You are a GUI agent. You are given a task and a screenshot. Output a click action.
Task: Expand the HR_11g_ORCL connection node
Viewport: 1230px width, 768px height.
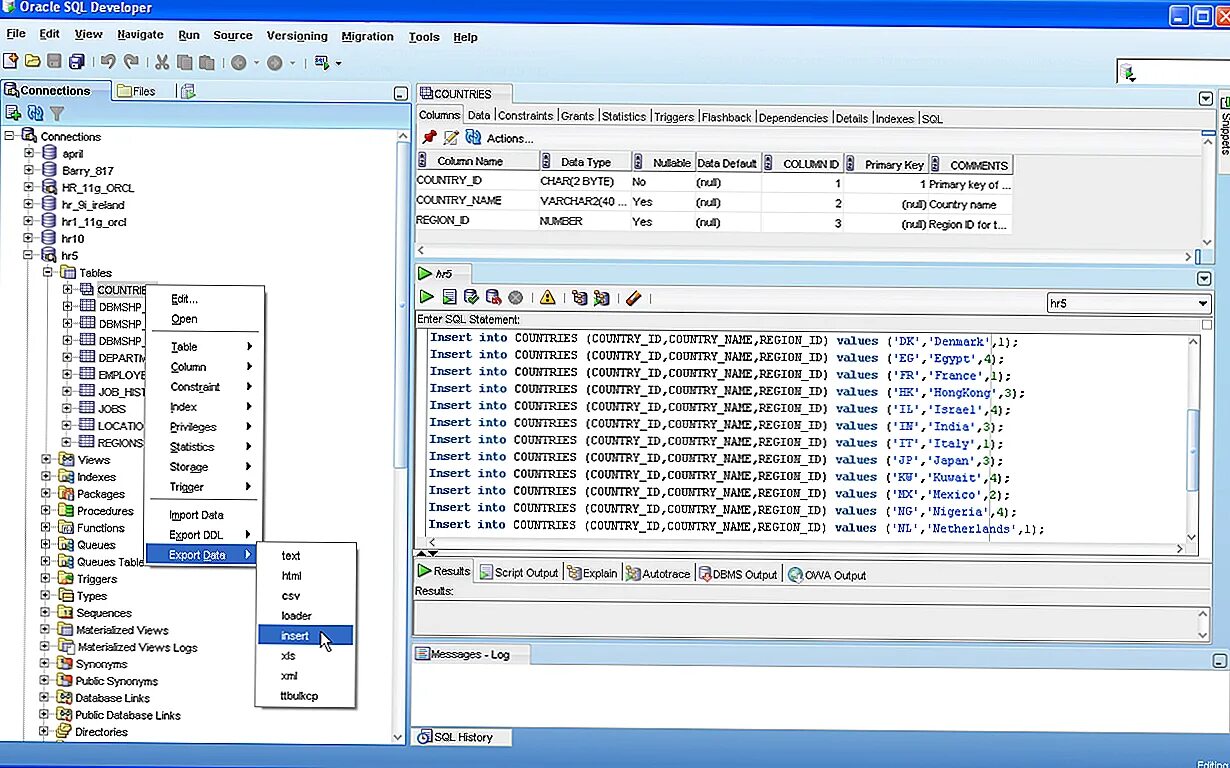point(29,187)
